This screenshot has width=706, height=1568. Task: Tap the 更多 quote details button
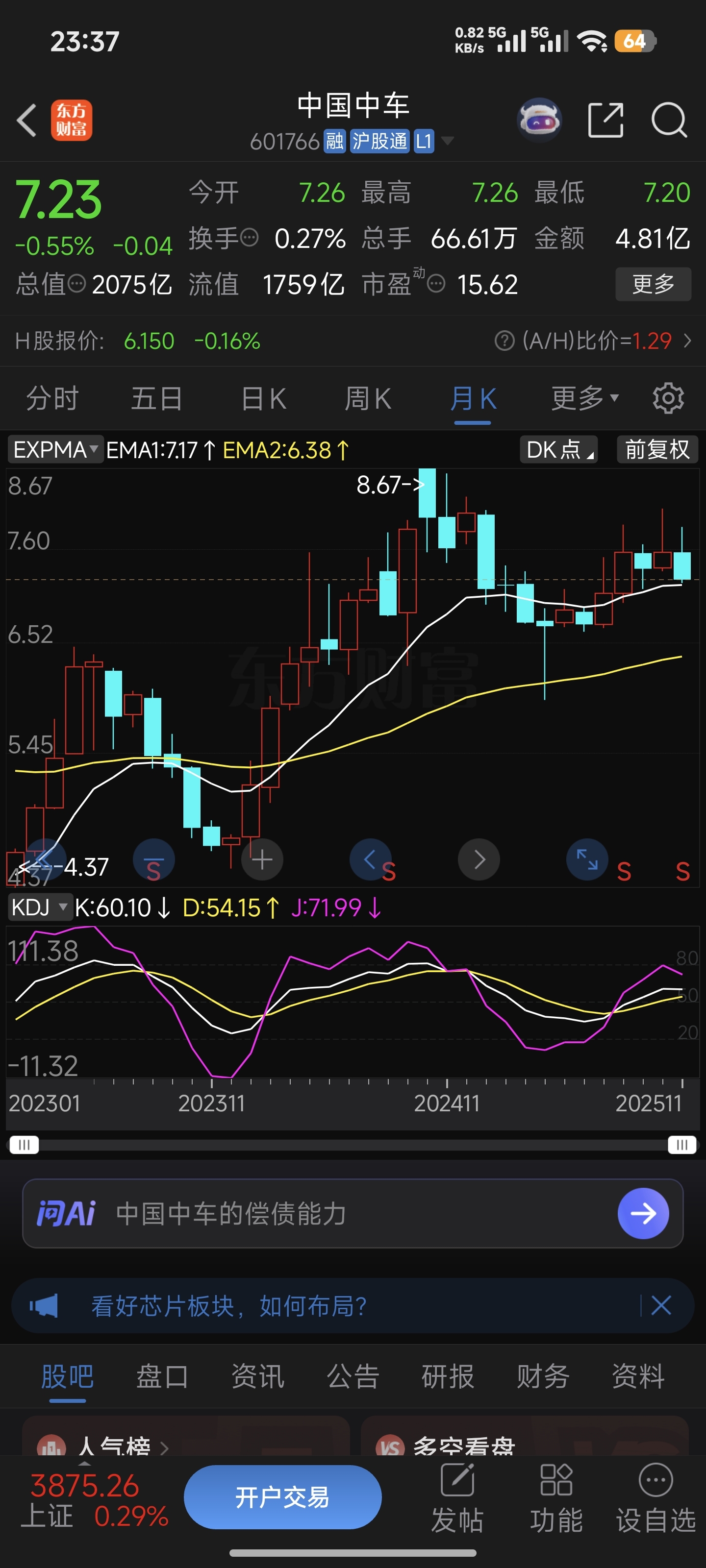pos(653,284)
